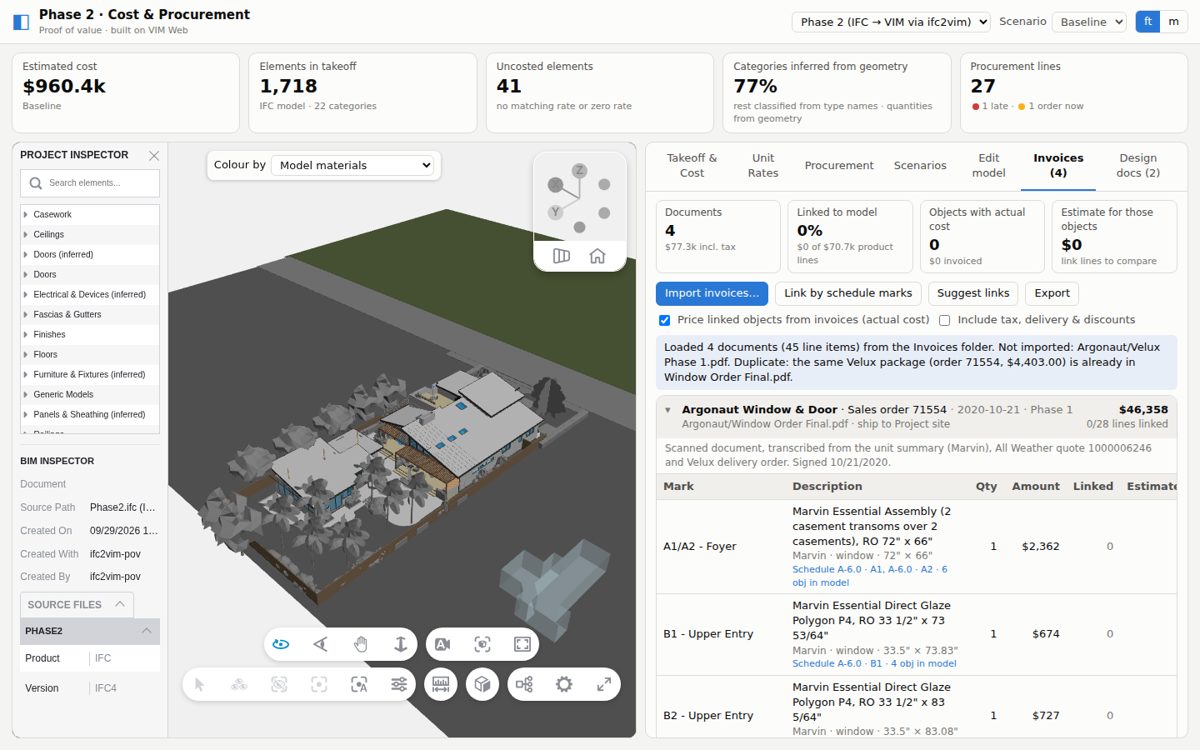Activate the measure ruler tool
The width and height of the screenshot is (1200, 750).
(441, 684)
